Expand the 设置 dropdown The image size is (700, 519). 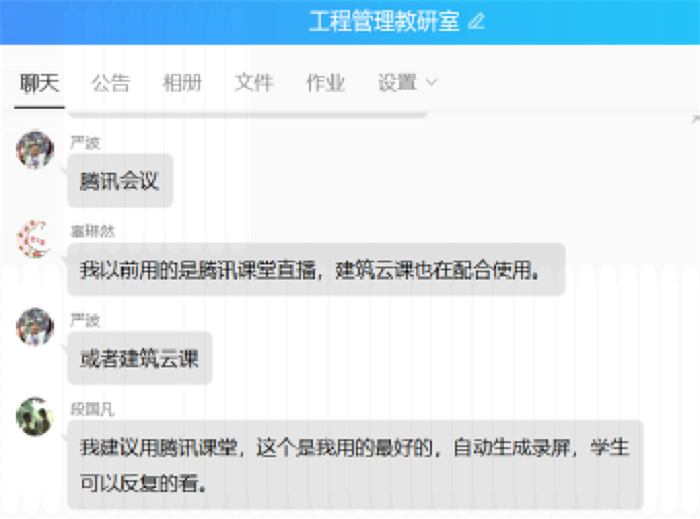pos(408,83)
